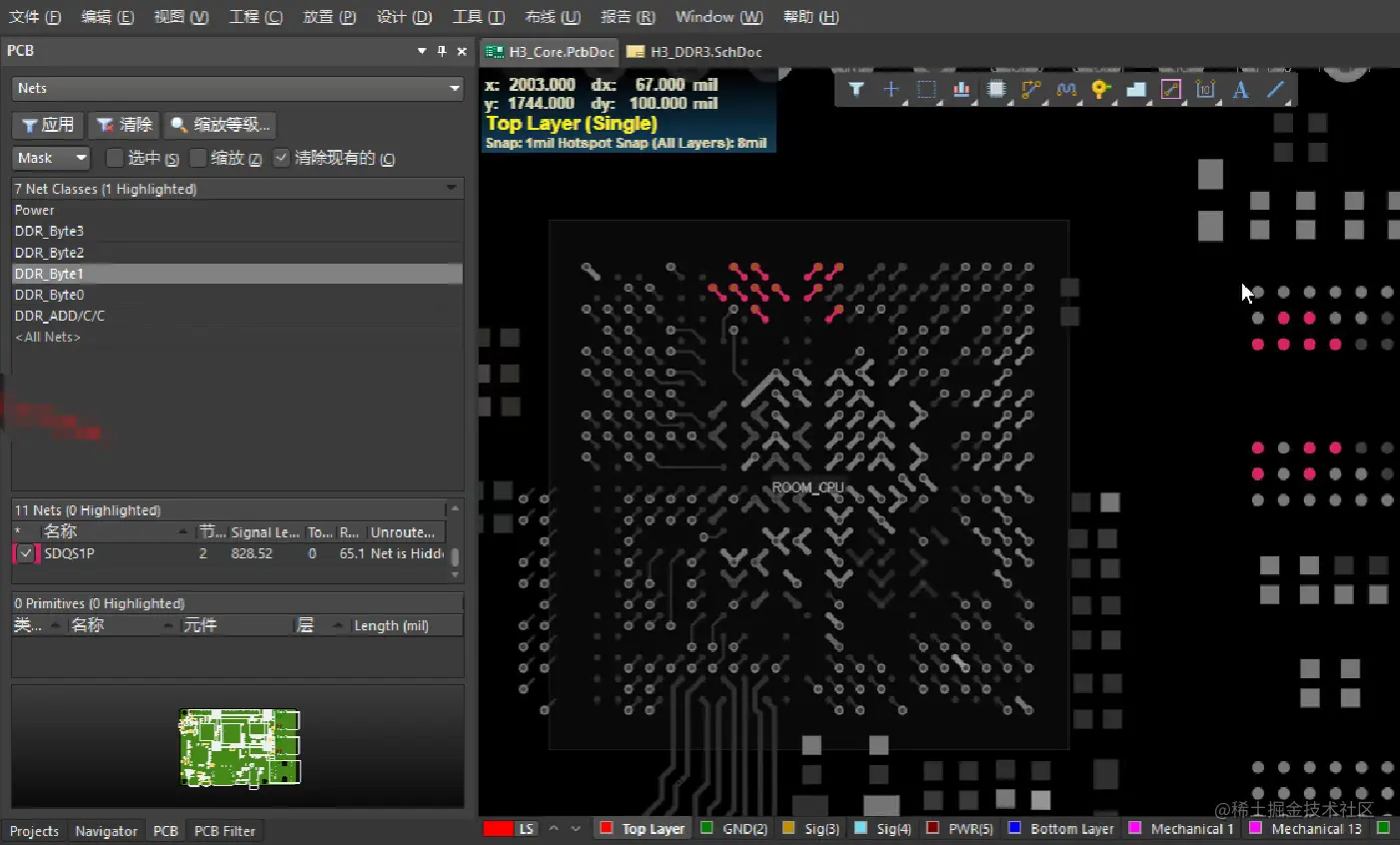Open the 放置 (P) menu

[330, 17]
